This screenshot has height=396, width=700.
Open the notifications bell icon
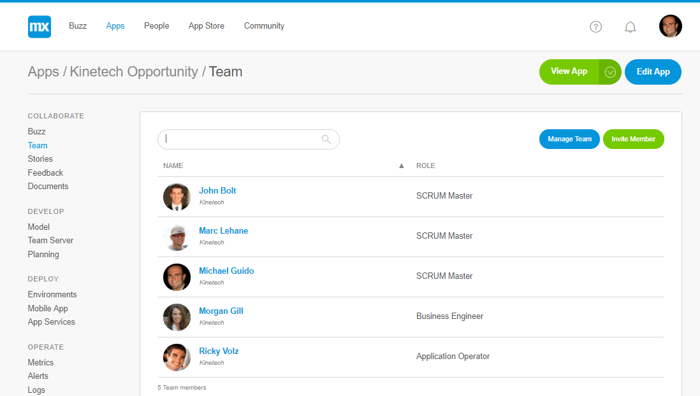tap(630, 27)
